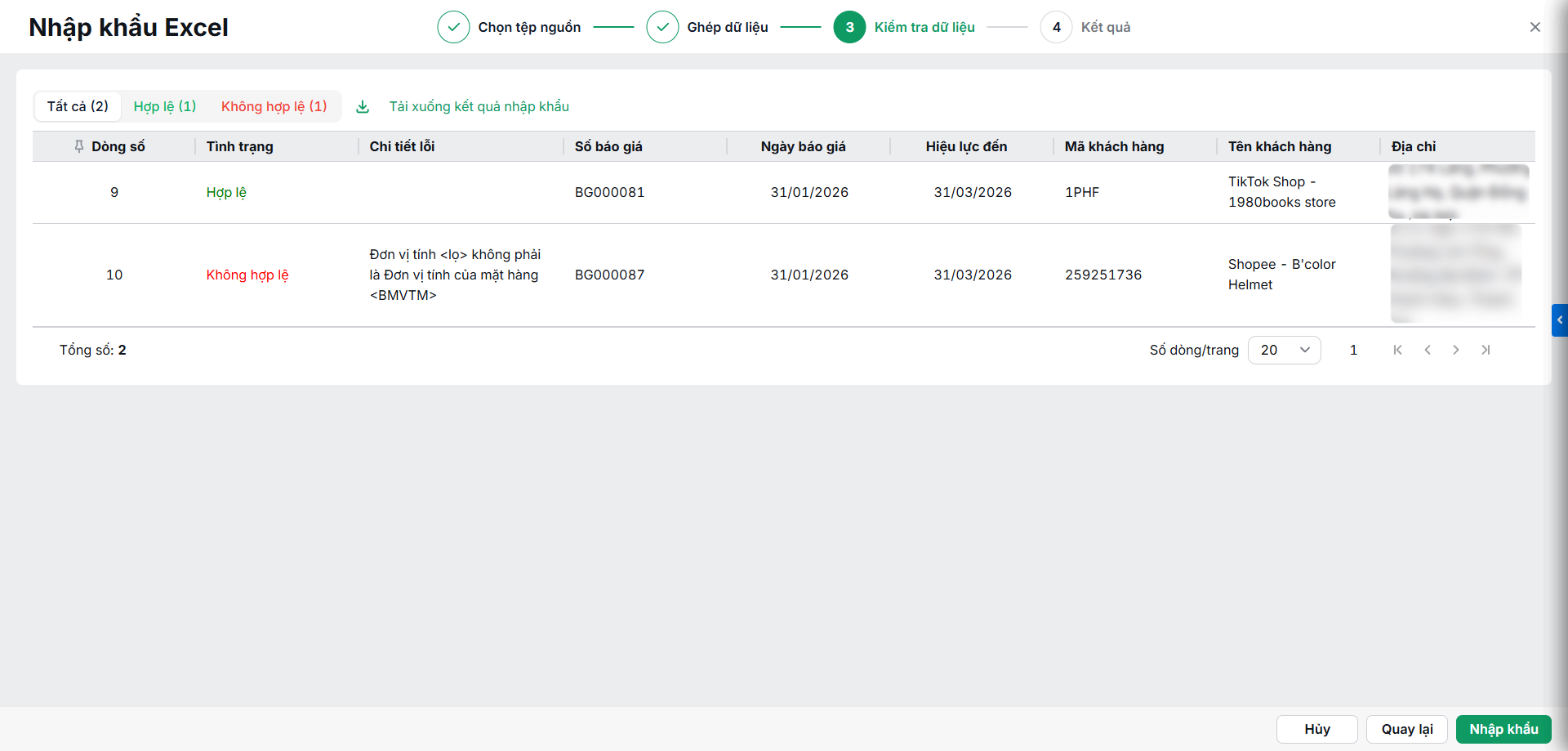The image size is (1568, 751).
Task: Click the Số báo giá column header
Action: 608,146
